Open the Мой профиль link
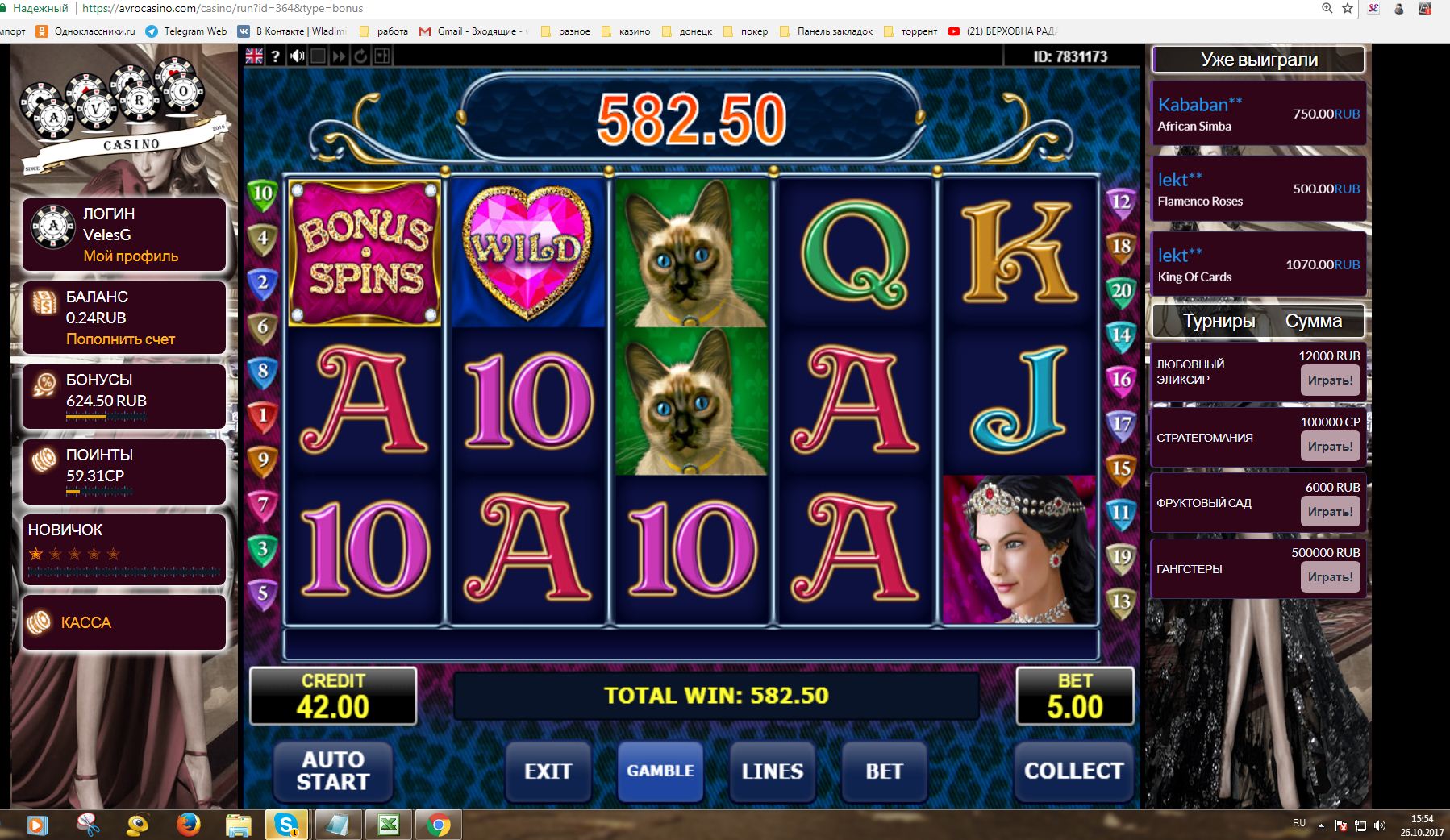The image size is (1450, 840). tap(131, 256)
